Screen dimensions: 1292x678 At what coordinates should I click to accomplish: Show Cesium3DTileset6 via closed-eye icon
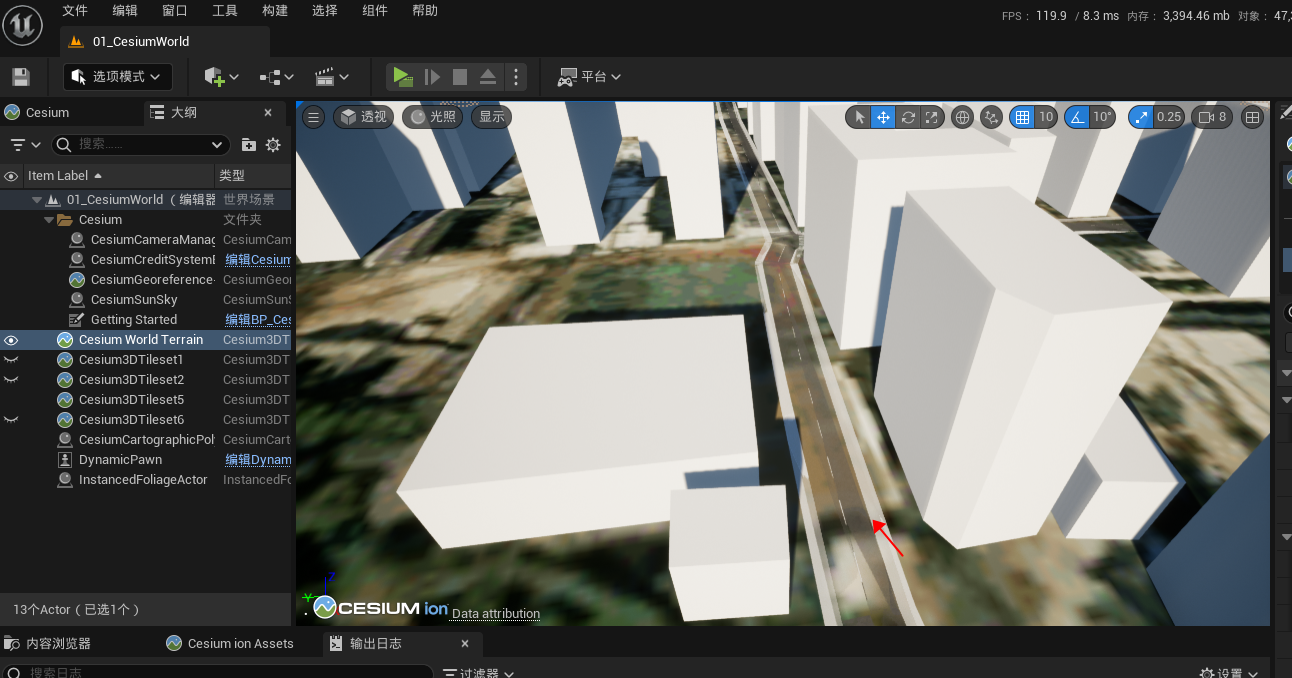11,420
